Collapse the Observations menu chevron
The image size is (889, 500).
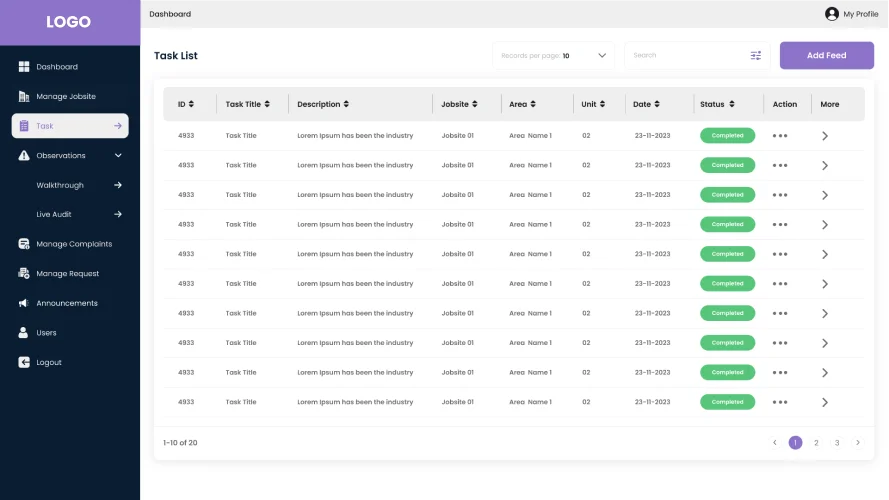point(118,155)
